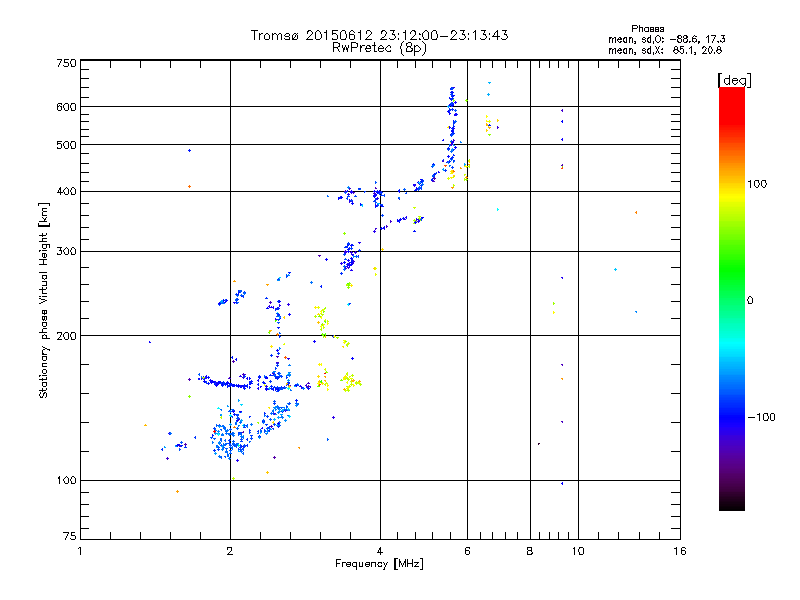Screen dimensions: 800x600
Task: Click the y-axis '750' tick label
Action: pyautogui.click(x=66, y=63)
